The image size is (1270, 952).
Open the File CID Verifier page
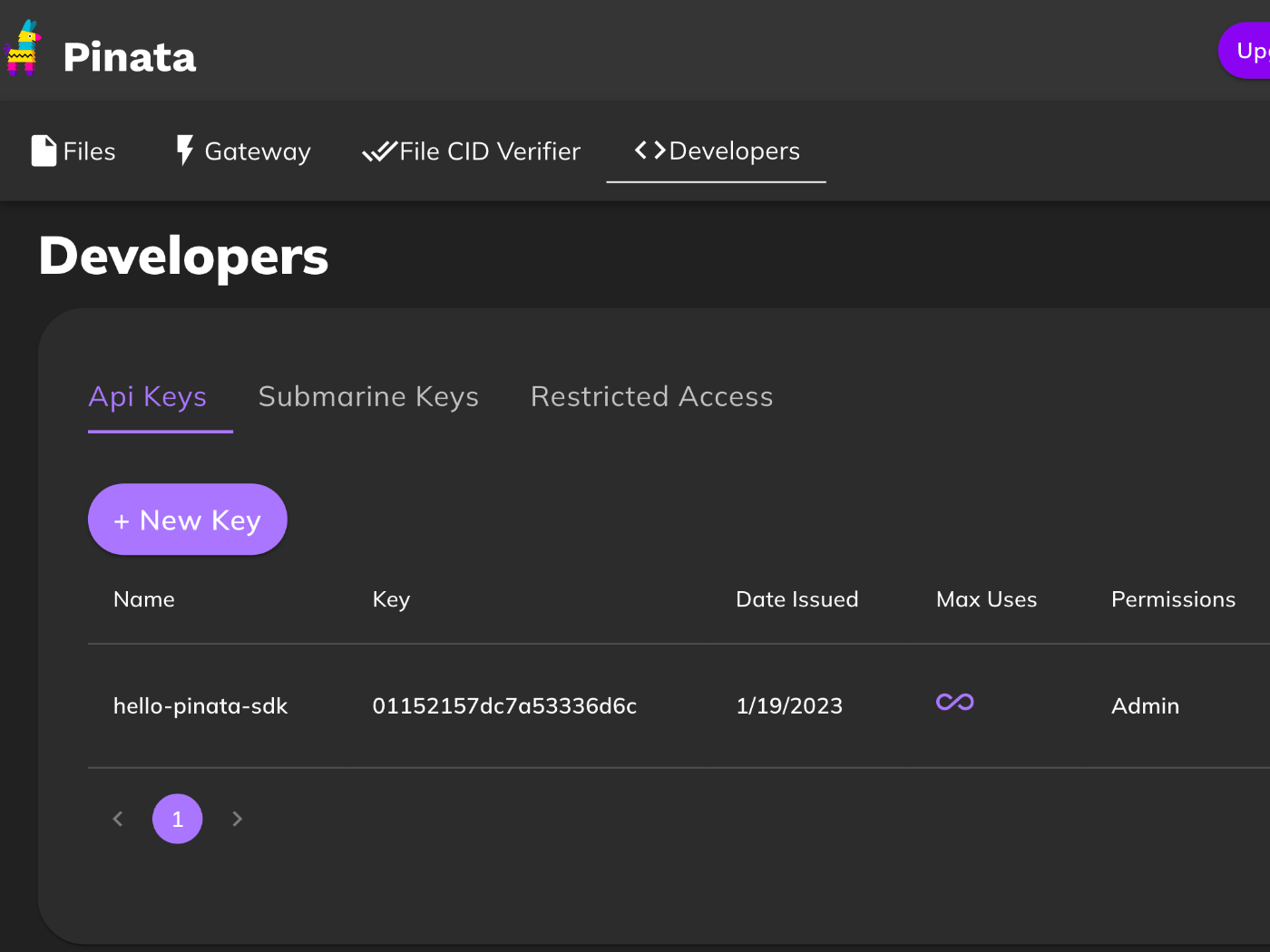point(471,151)
